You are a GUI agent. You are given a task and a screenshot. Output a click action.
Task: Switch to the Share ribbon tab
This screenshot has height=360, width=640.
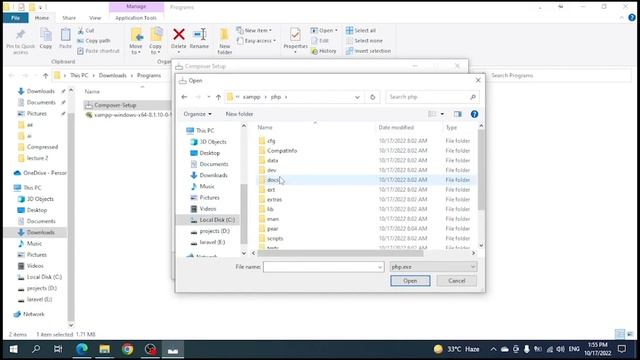(69, 18)
